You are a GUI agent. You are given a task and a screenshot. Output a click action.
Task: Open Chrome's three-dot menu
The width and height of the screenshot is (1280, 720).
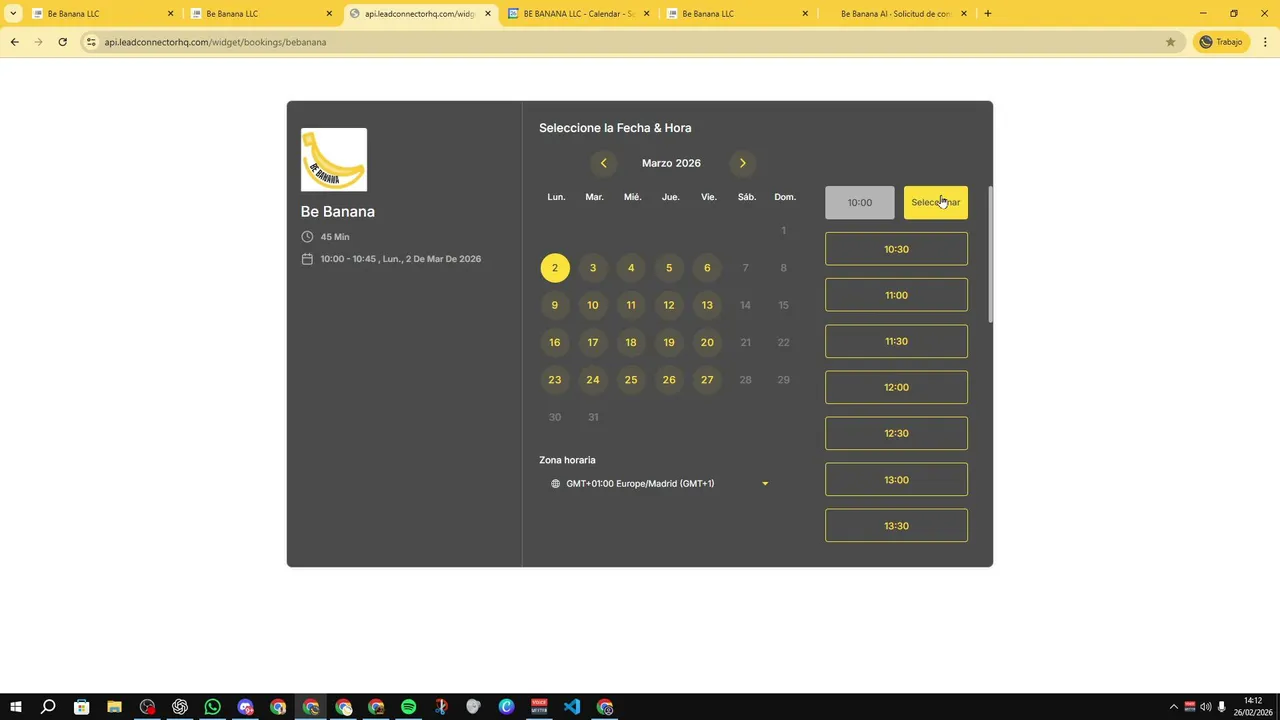1265,42
